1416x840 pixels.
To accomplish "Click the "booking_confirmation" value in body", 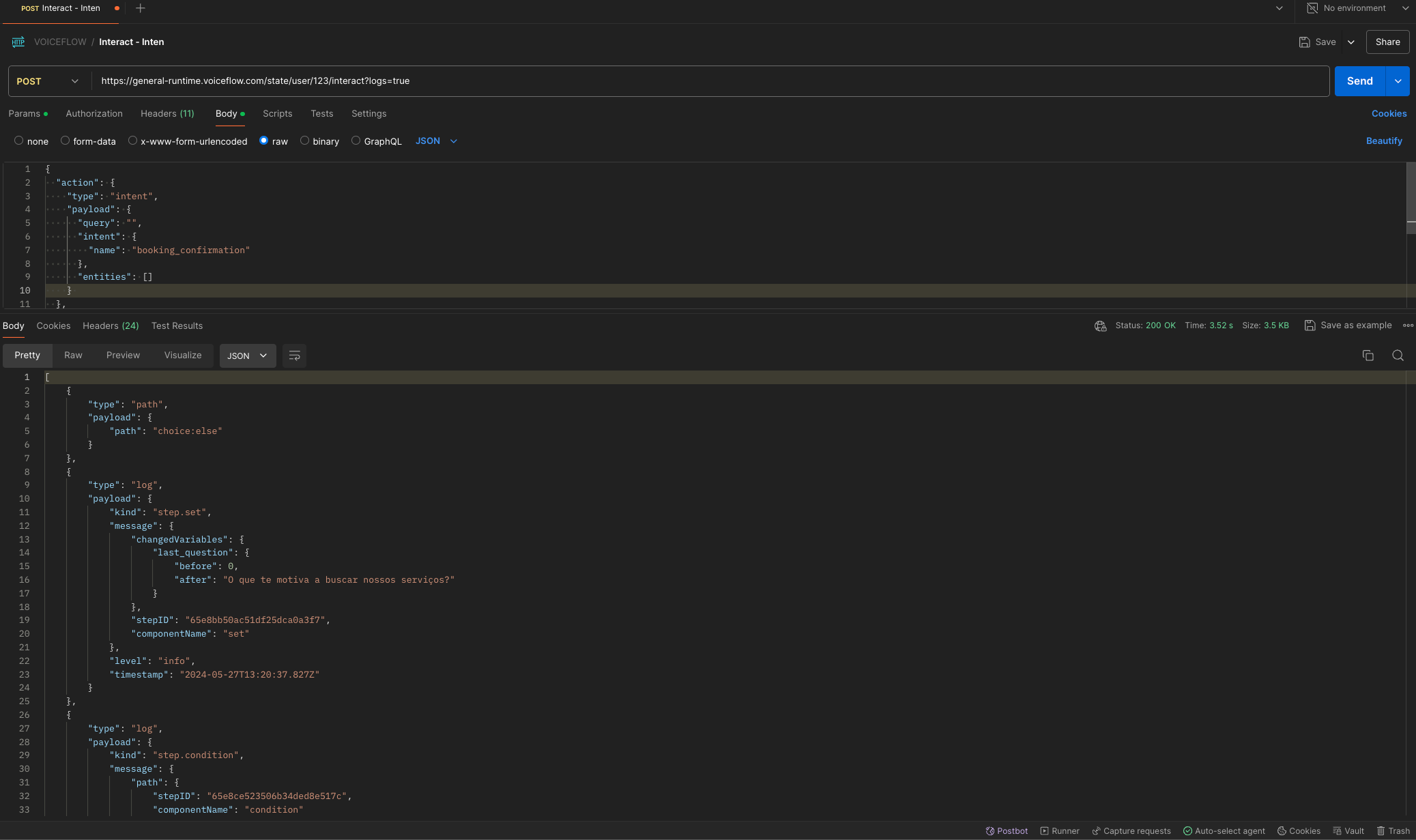I will coord(191,250).
